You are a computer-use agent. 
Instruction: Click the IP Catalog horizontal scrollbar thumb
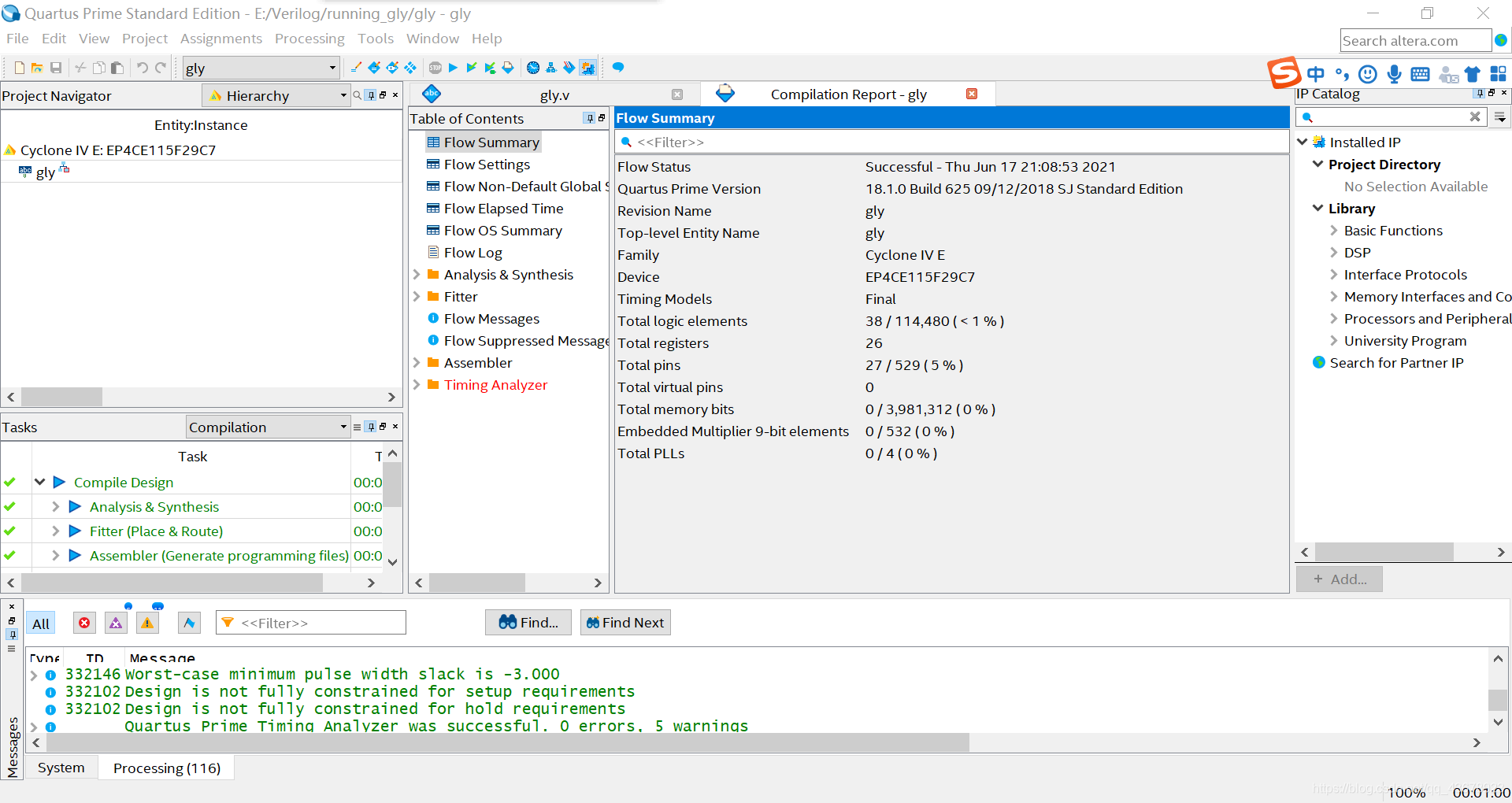coord(1384,553)
